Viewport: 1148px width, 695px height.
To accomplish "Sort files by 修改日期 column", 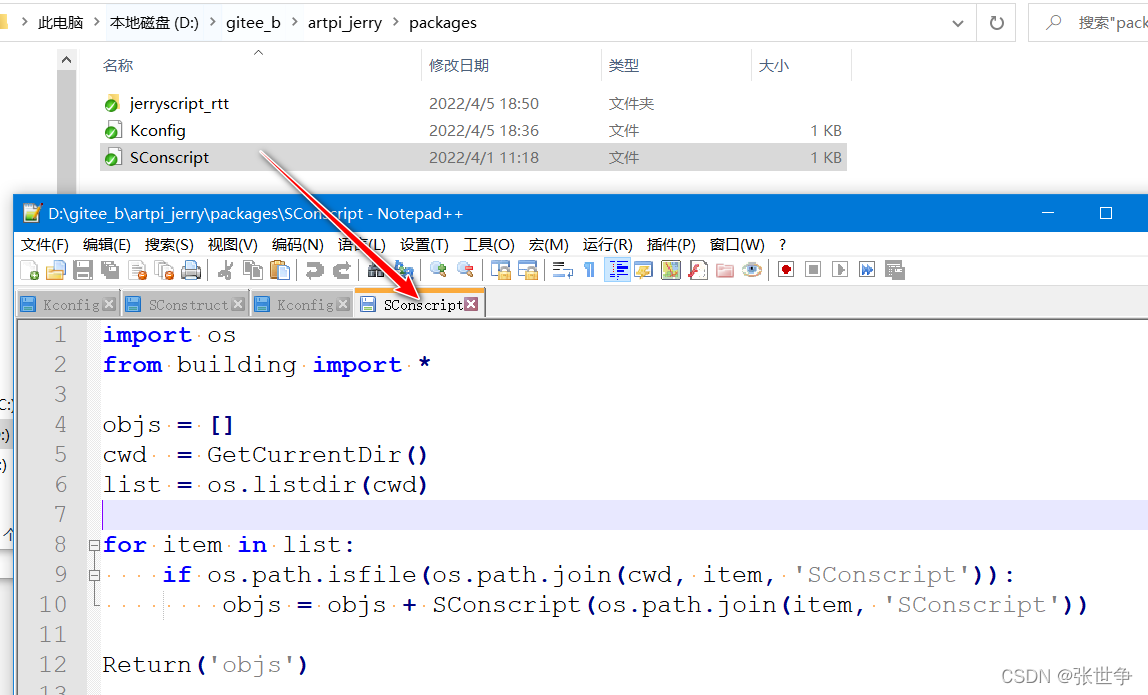I will (459, 66).
